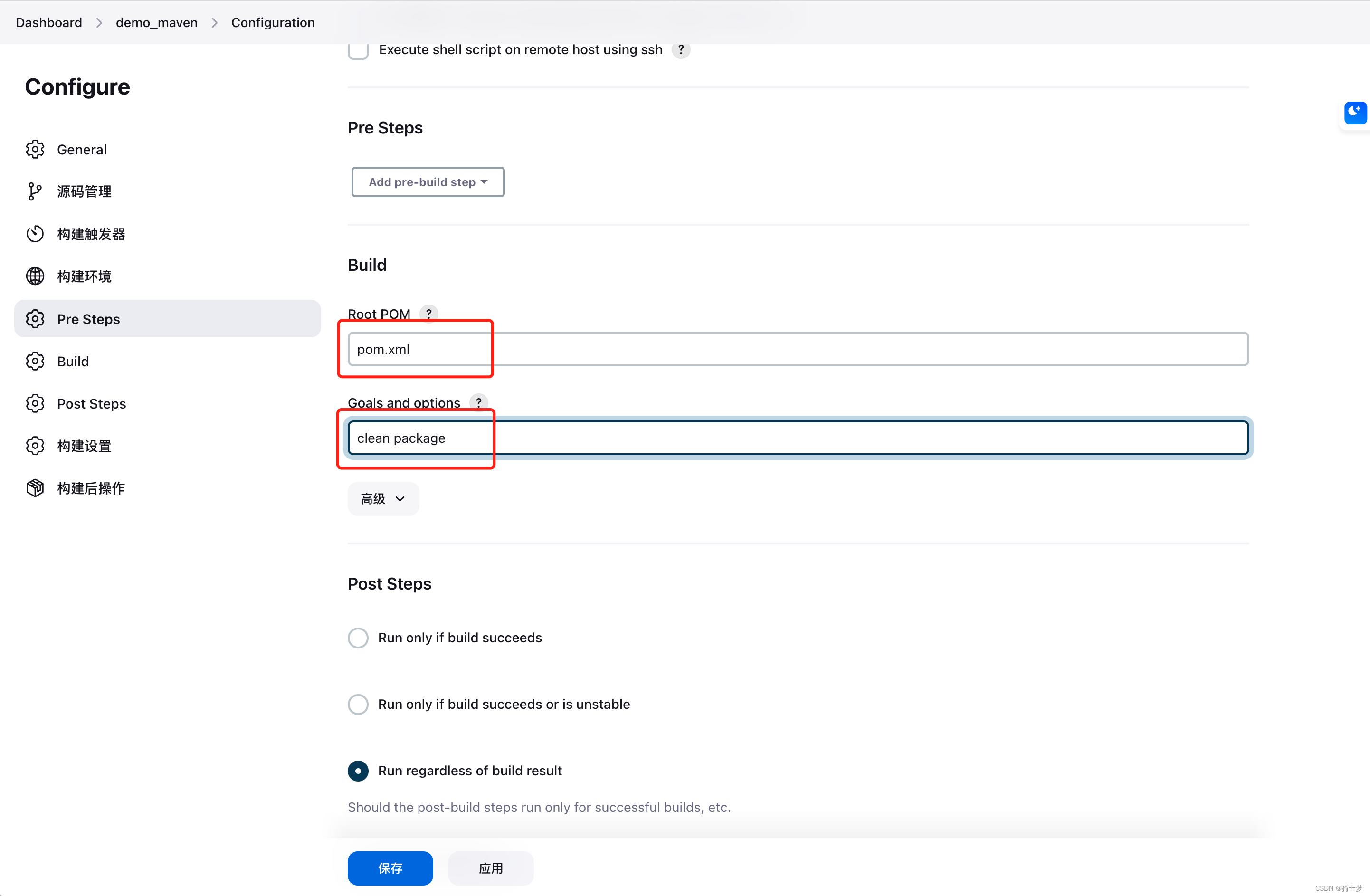Viewport: 1370px width, 896px height.
Task: Click the Pre Steps settings icon
Action: pos(36,318)
